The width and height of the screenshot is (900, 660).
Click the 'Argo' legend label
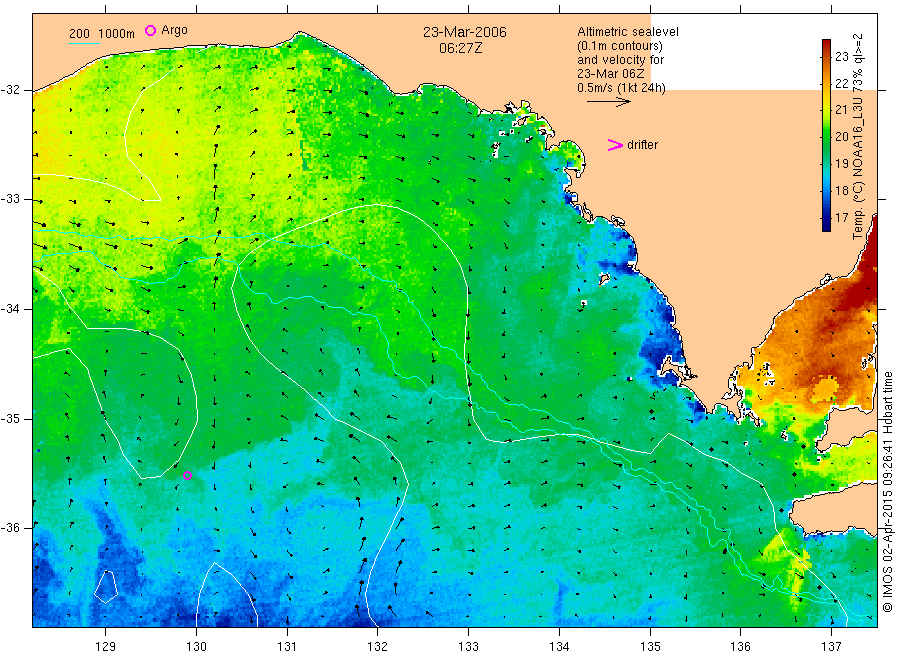[174, 30]
